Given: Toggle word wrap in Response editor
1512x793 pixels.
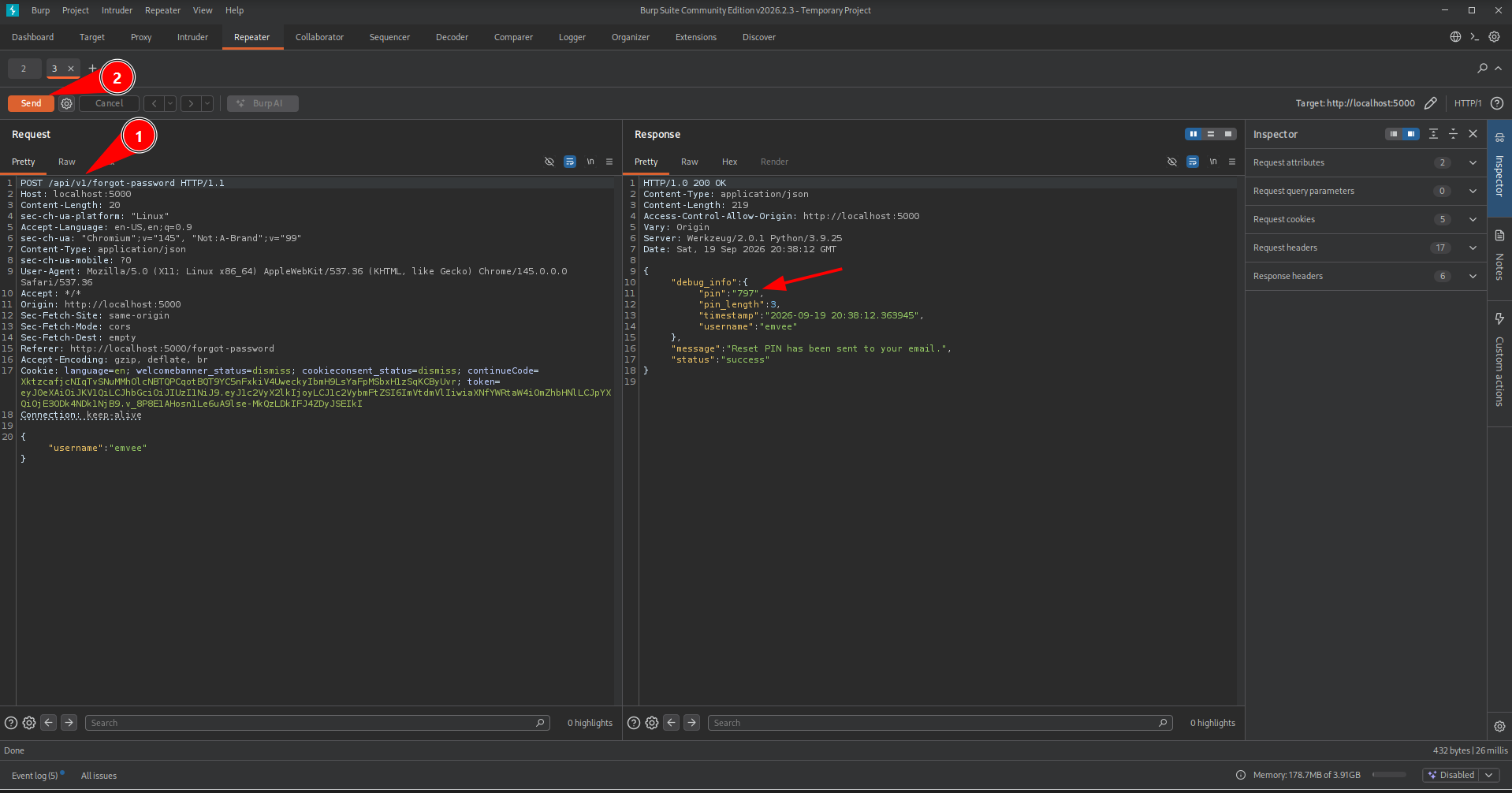Looking at the screenshot, I should pyautogui.click(x=1193, y=162).
